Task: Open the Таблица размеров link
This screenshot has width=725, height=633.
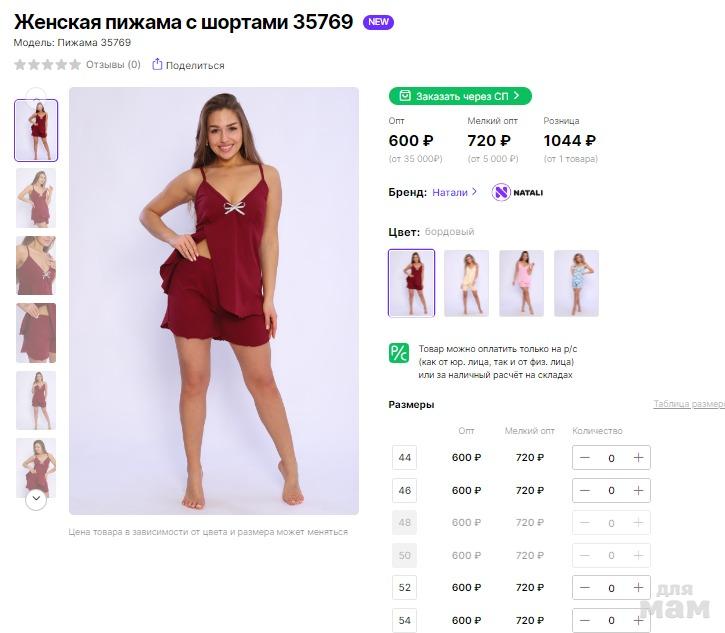Action: [x=688, y=405]
